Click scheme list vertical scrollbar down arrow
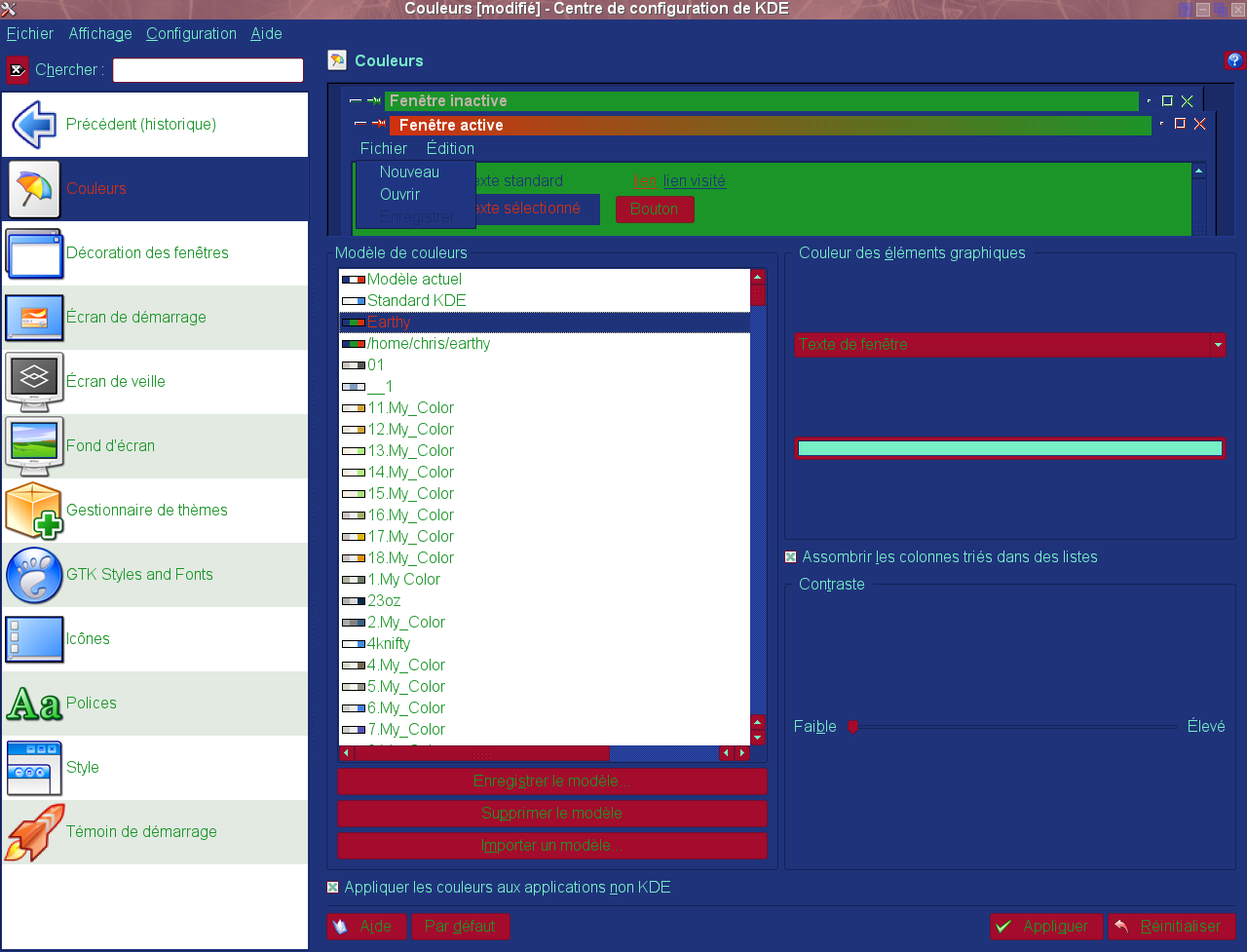Image resolution: width=1247 pixels, height=952 pixels. click(758, 738)
